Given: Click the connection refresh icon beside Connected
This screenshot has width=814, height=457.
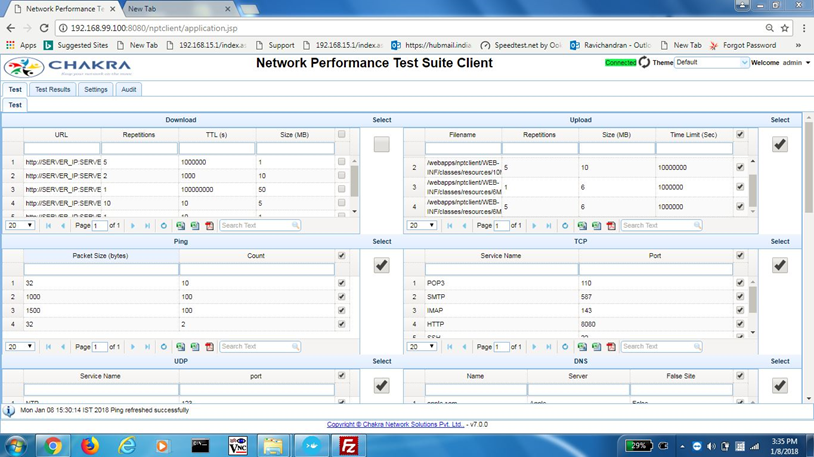Looking at the screenshot, I should [644, 62].
